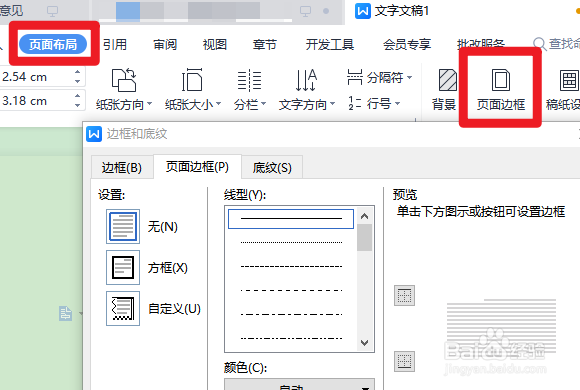Click the WPS logo in dialog title

click(x=94, y=134)
